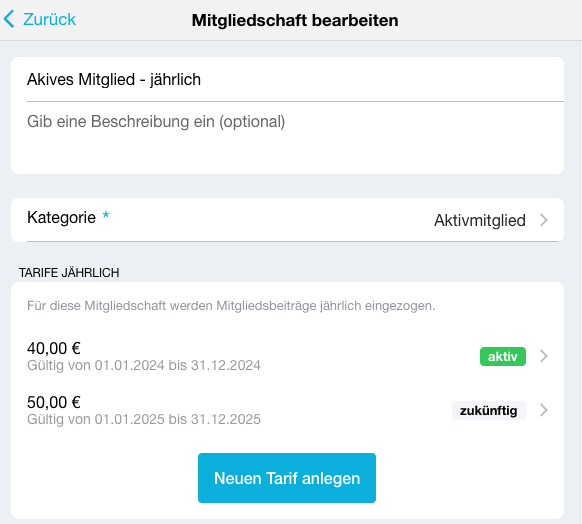The width and height of the screenshot is (582, 524).
Task: Click the blue required asterisk by Kategorie
Action: click(x=106, y=215)
